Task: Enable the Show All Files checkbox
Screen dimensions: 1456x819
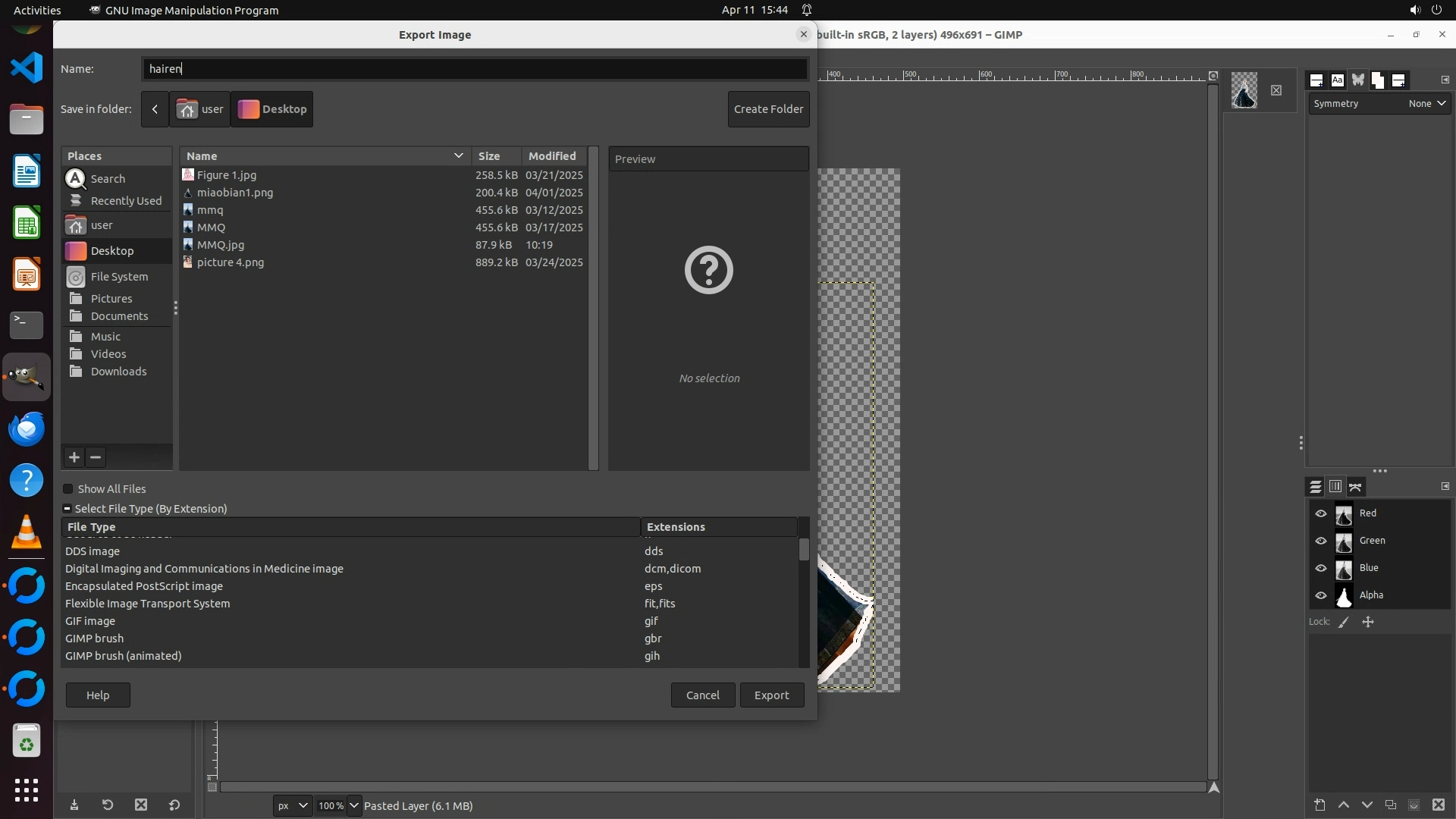Action: [x=68, y=489]
